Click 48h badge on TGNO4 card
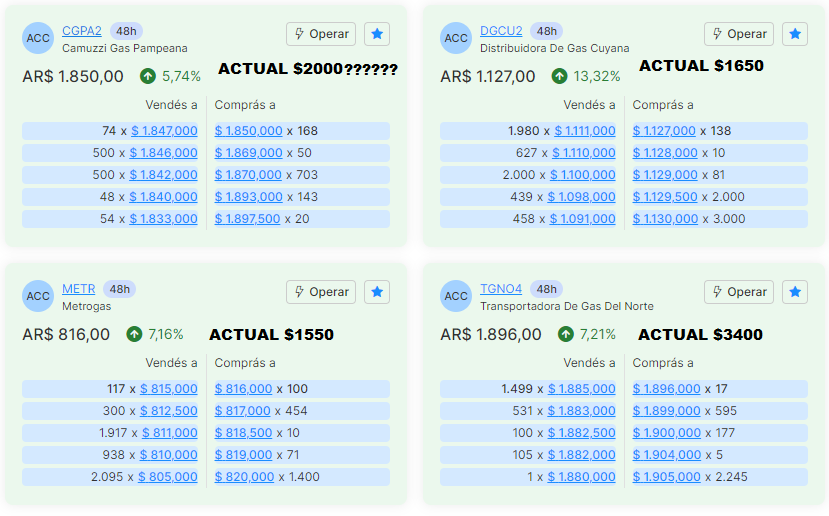 pyautogui.click(x=547, y=289)
